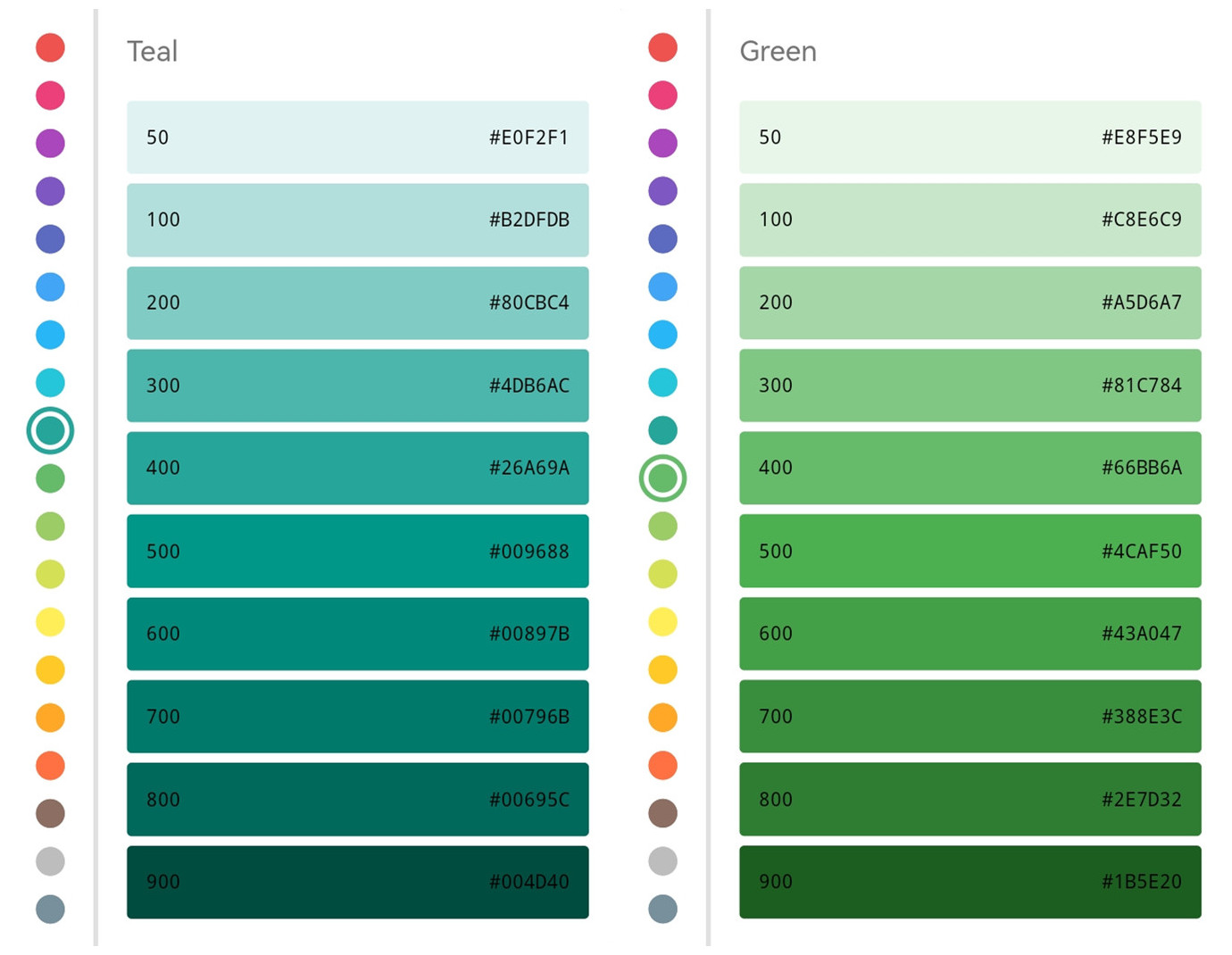The height and width of the screenshot is (955, 1232).
Task: Choose the Green 100 swatch #C8E6C9
Action: click(970, 220)
